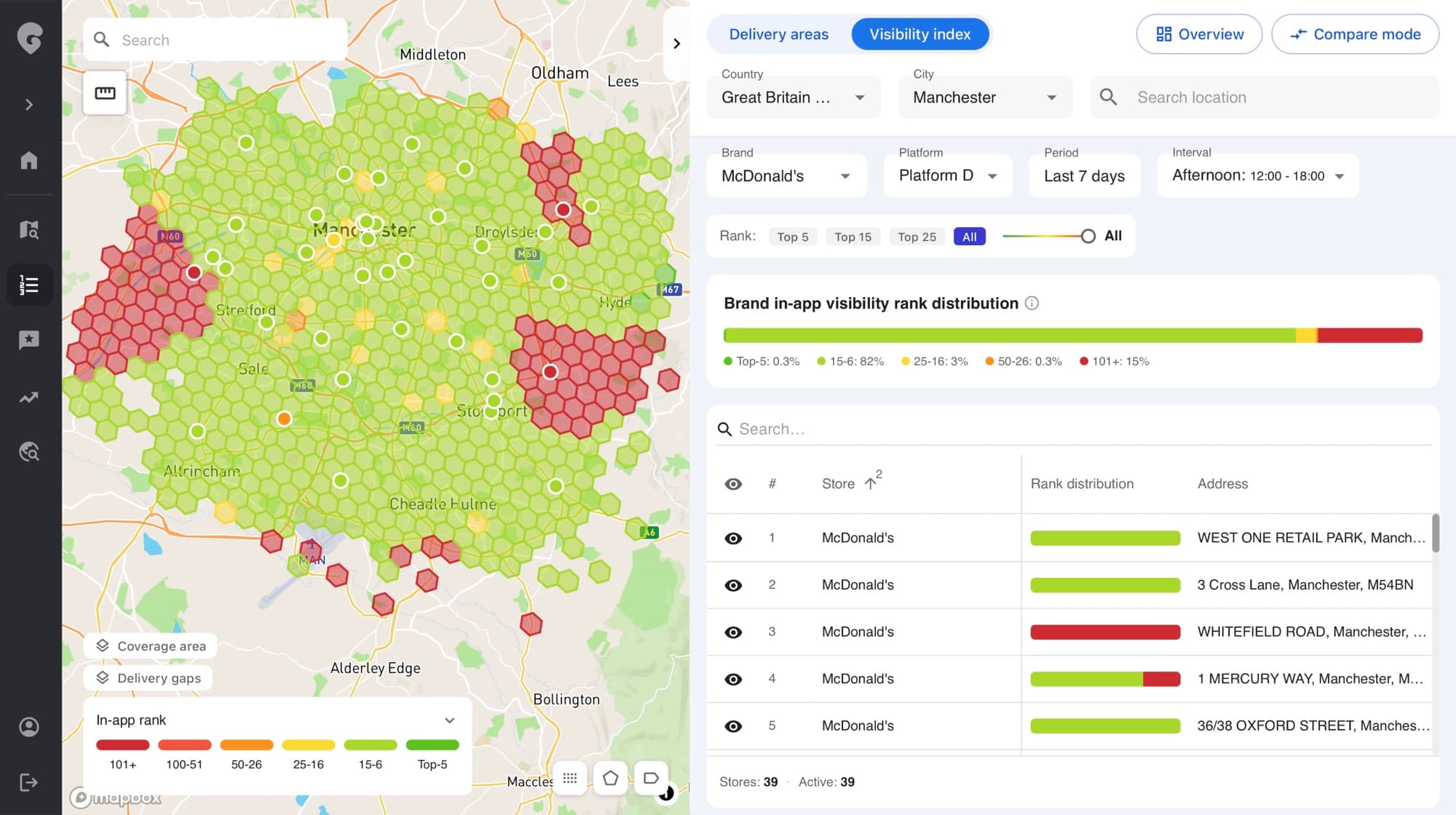
Task: Click the 101+ red legend swatch
Action: pos(122,744)
